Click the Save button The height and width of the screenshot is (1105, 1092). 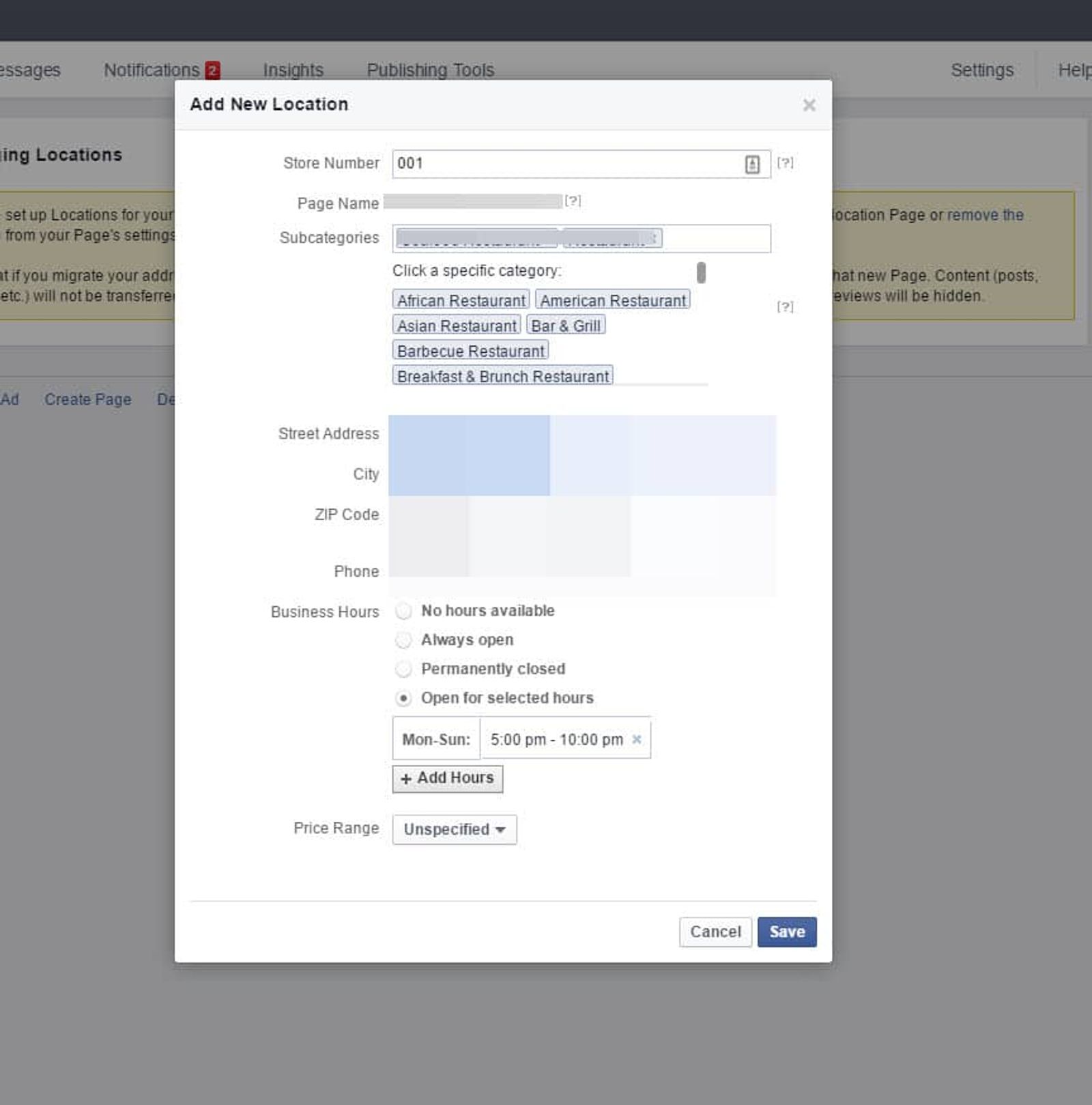787,932
